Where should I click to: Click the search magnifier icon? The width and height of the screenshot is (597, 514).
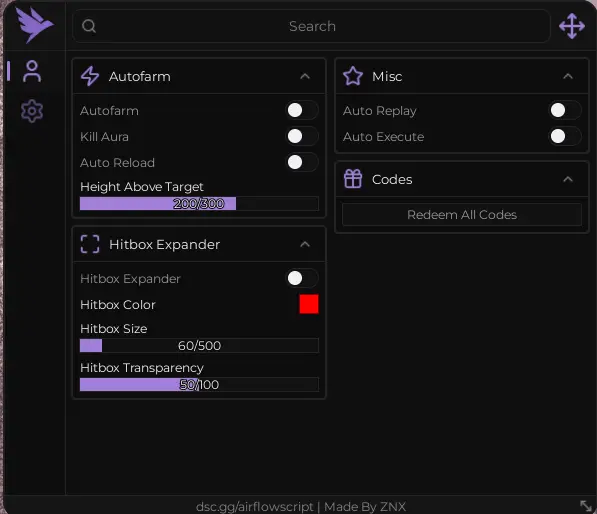(x=89, y=26)
